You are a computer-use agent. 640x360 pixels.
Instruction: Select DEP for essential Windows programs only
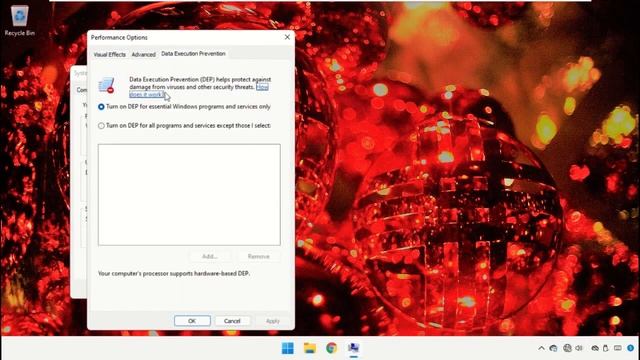click(184, 107)
